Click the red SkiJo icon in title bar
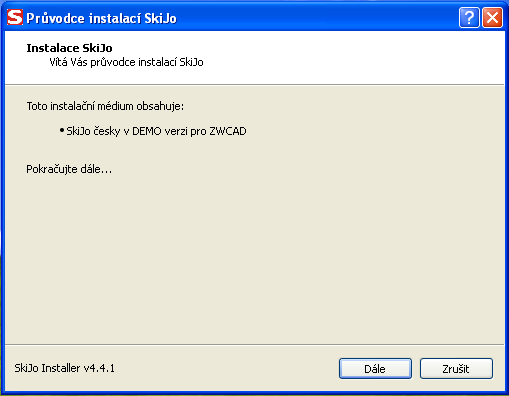This screenshot has height=396, width=509. point(15,17)
